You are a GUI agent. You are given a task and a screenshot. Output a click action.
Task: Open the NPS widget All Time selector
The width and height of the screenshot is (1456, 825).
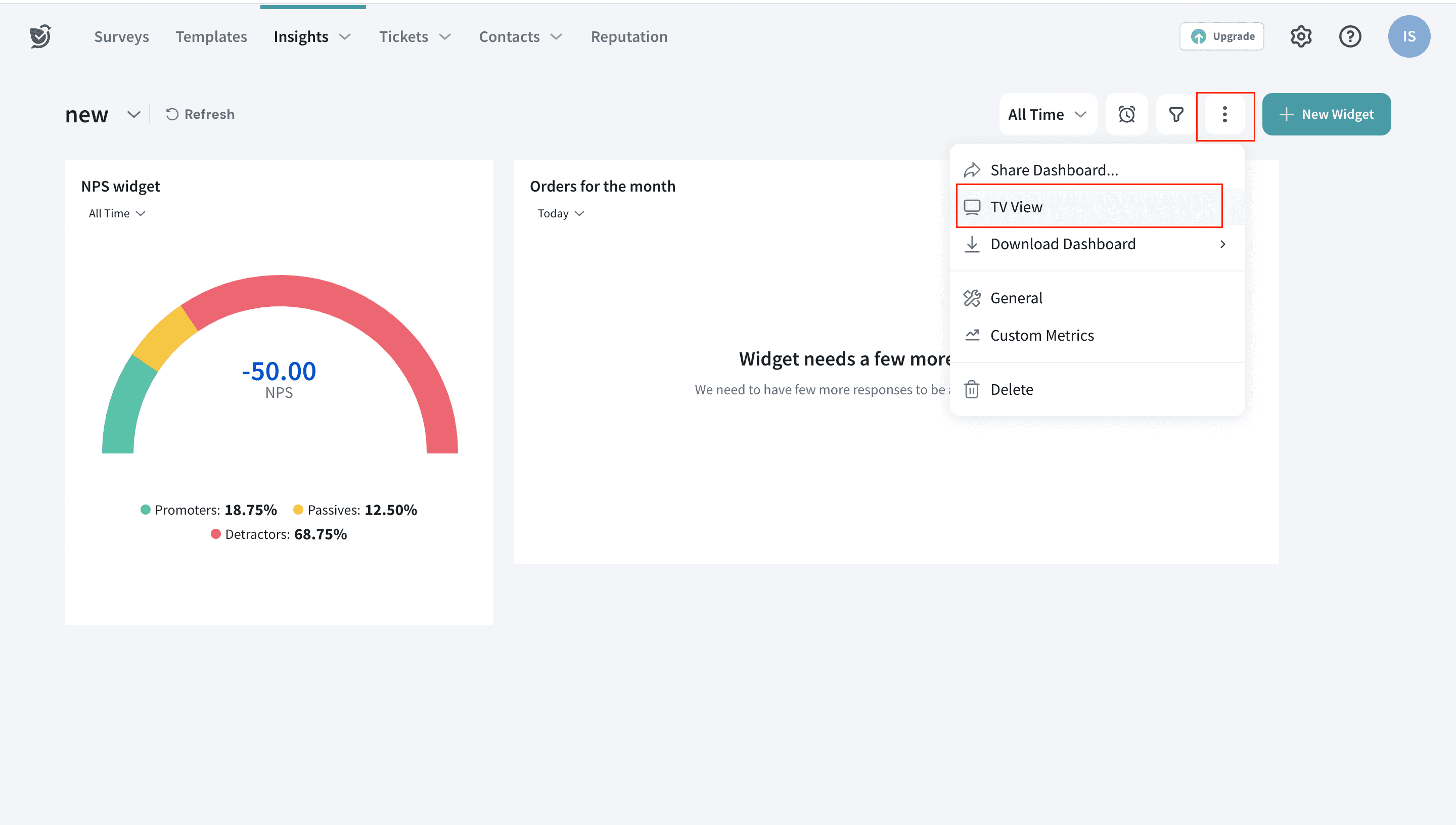tap(117, 214)
